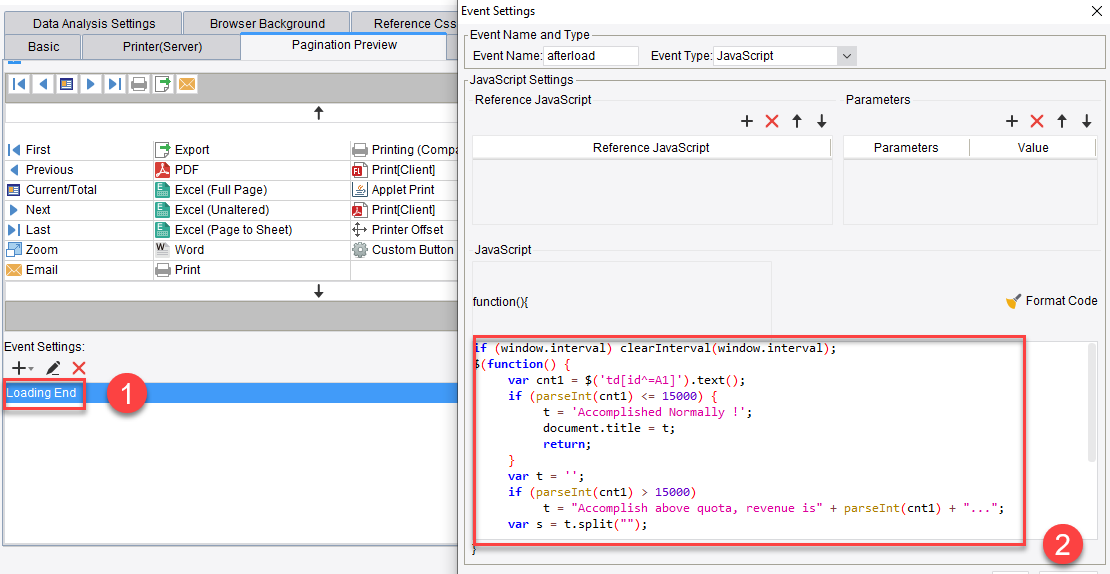Close the Event Settings dialog
This screenshot has height=574, width=1110.
1097,11
